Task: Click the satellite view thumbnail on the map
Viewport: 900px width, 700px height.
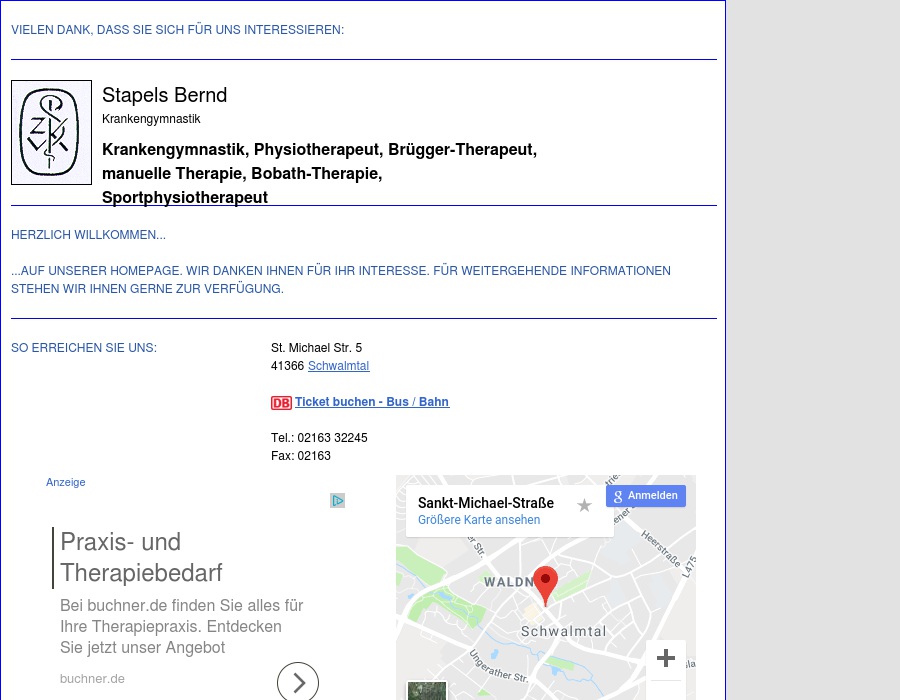Action: pyautogui.click(x=427, y=691)
